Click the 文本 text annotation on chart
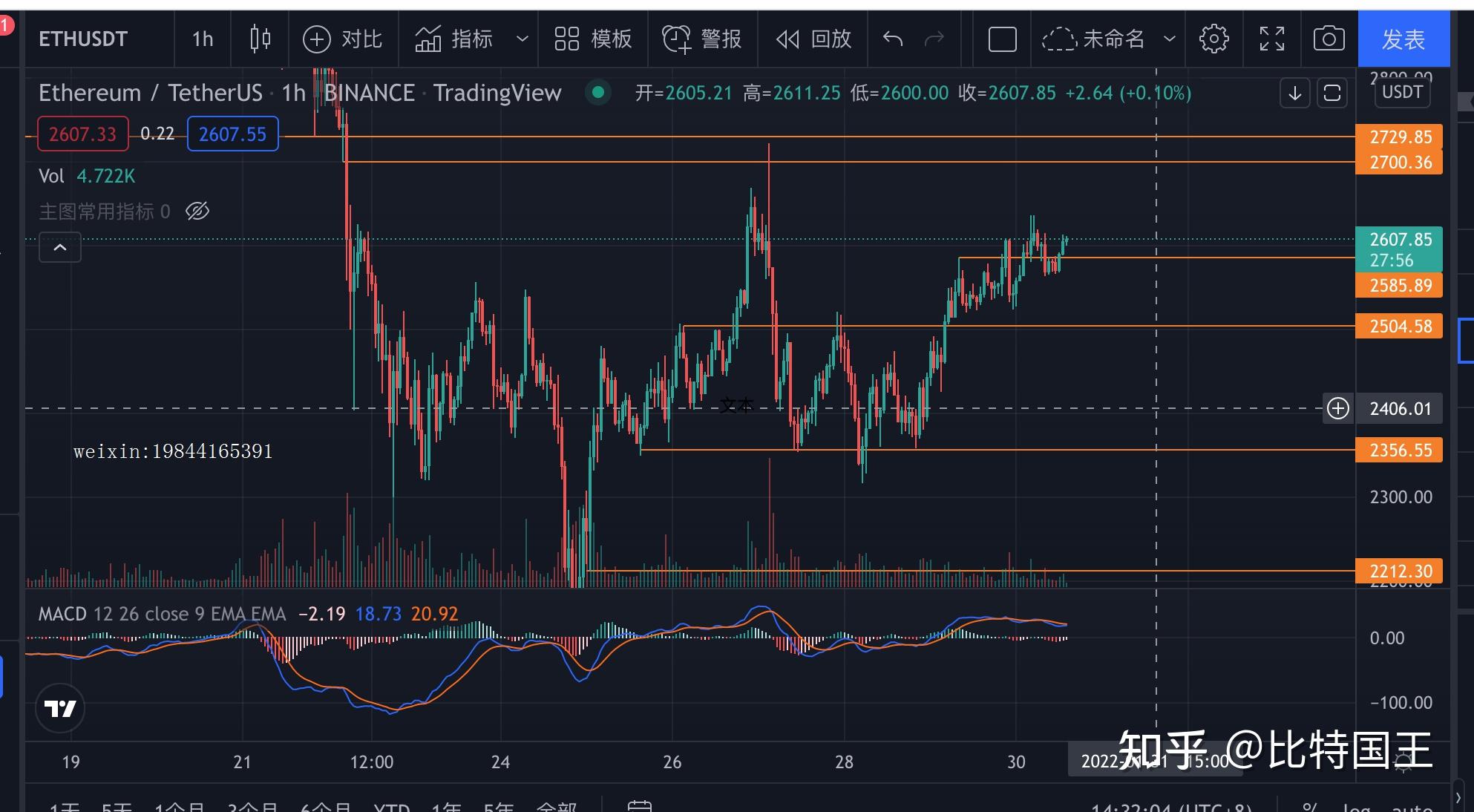1474x812 pixels. 736,405
